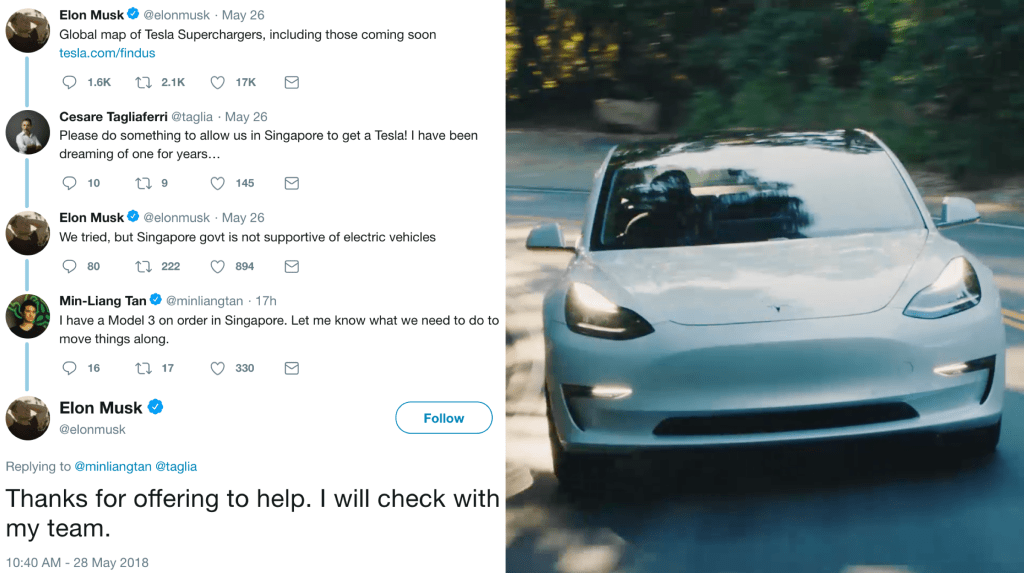Like the tweet with 17K likes
This screenshot has width=1024, height=573.
click(217, 82)
